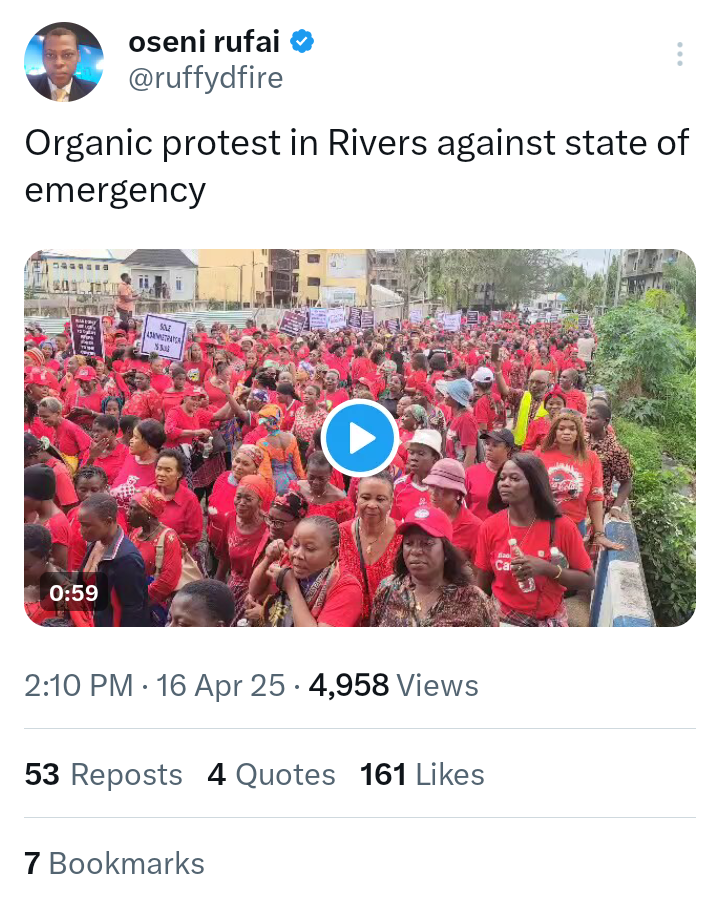Tap the 0:59 video duration label
Viewport: 720px width, 902px height.
pyautogui.click(x=74, y=593)
